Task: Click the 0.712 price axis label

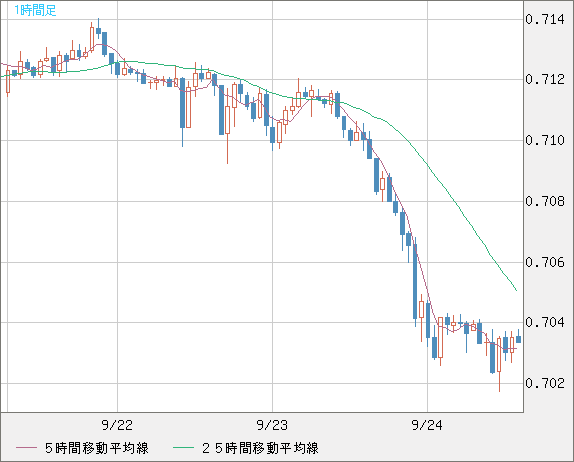Action: (545, 79)
